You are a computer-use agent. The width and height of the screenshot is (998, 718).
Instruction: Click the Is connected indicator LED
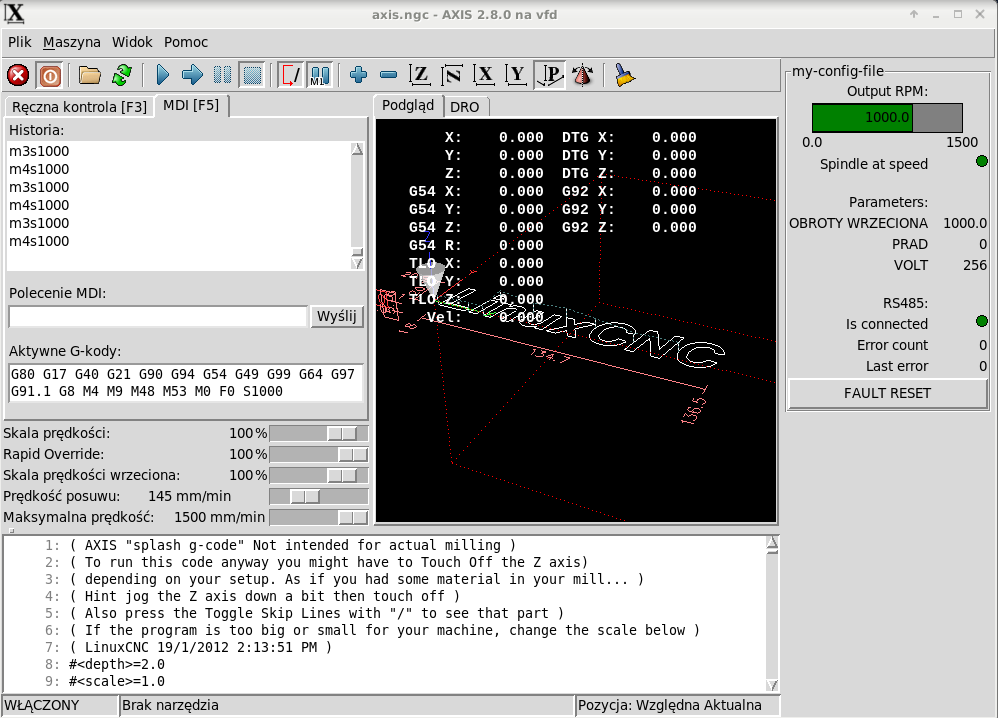click(x=981, y=321)
